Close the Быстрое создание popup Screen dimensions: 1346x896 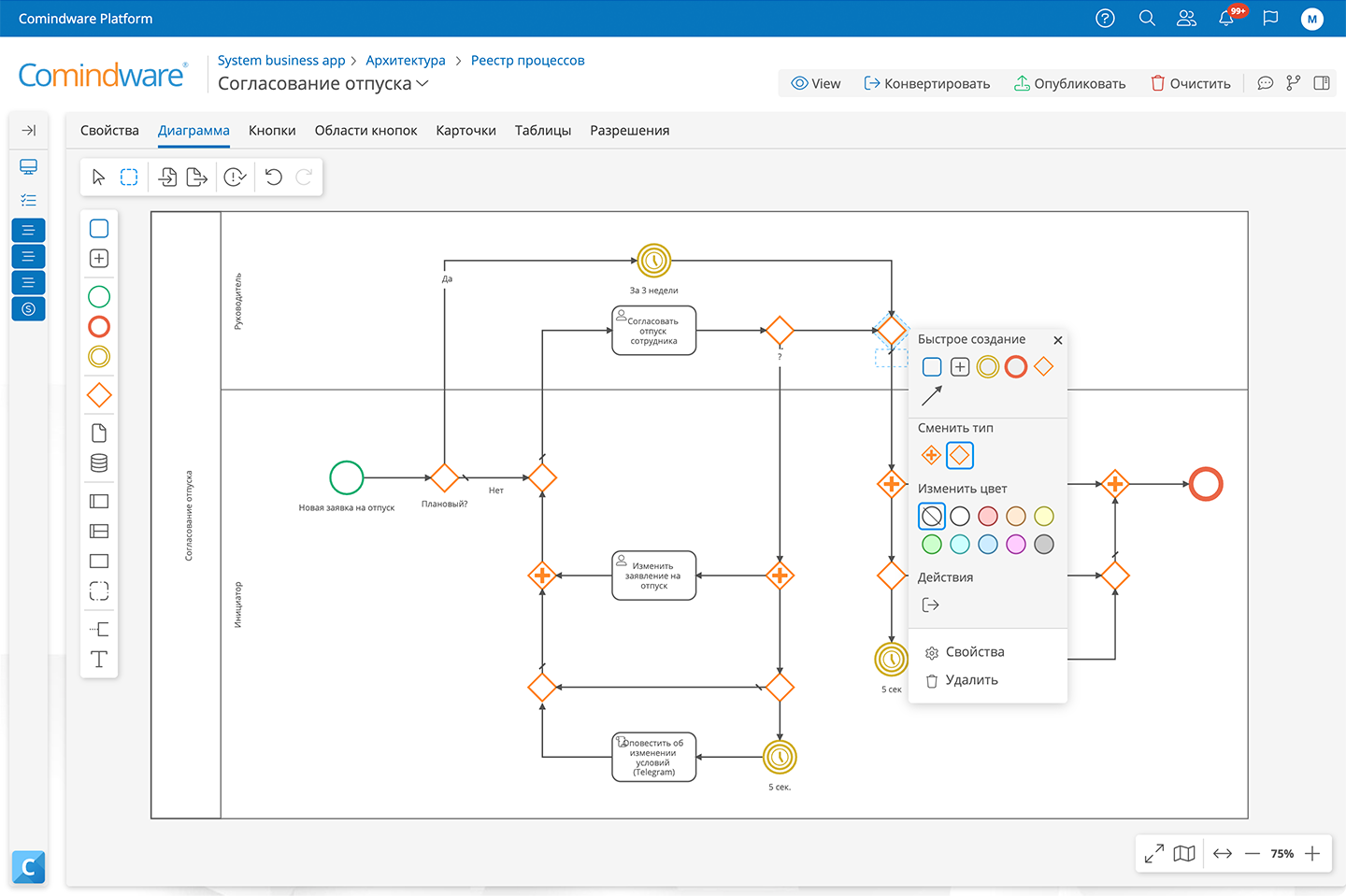coord(1058,340)
